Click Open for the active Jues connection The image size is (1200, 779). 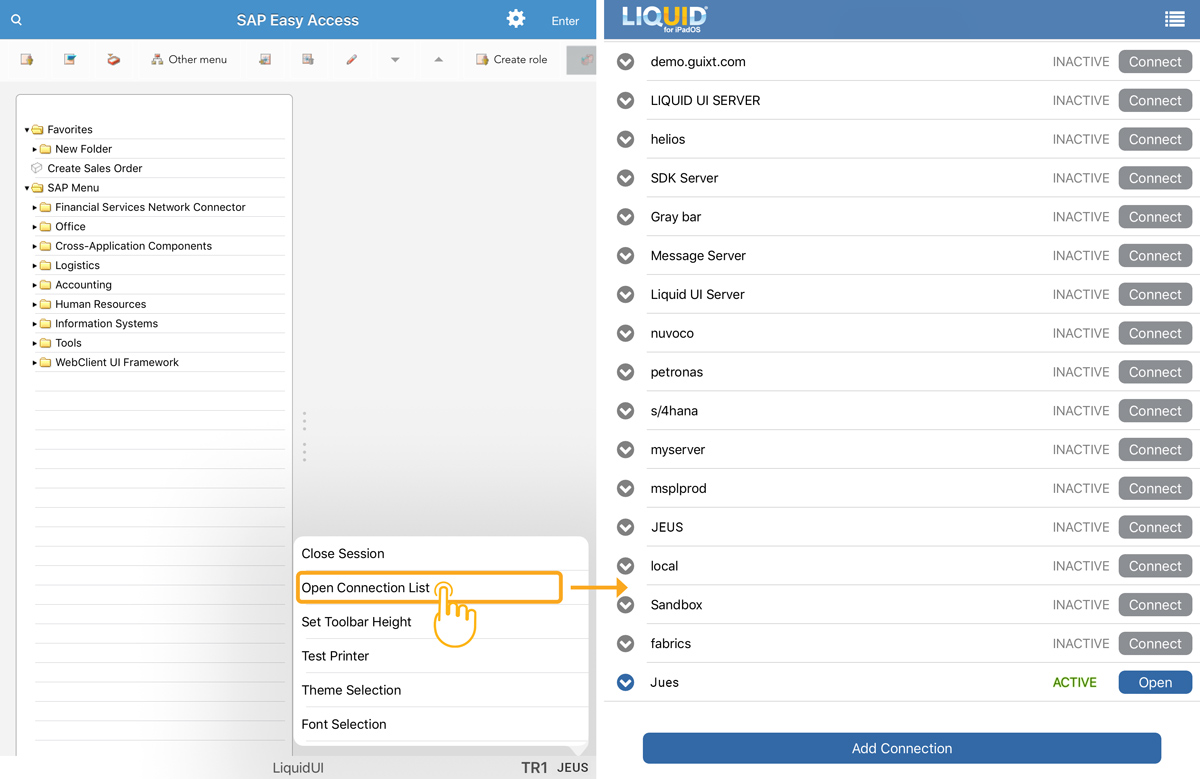pos(1155,683)
